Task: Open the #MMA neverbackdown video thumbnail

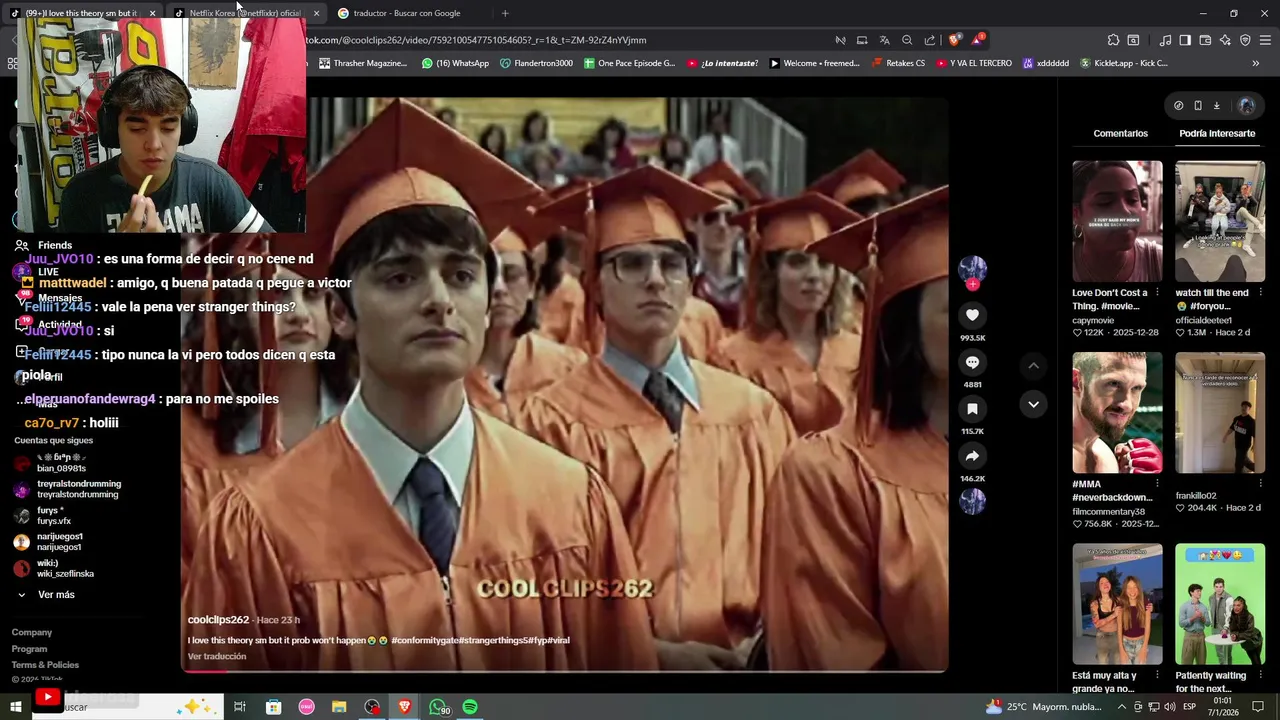Action: click(1117, 412)
